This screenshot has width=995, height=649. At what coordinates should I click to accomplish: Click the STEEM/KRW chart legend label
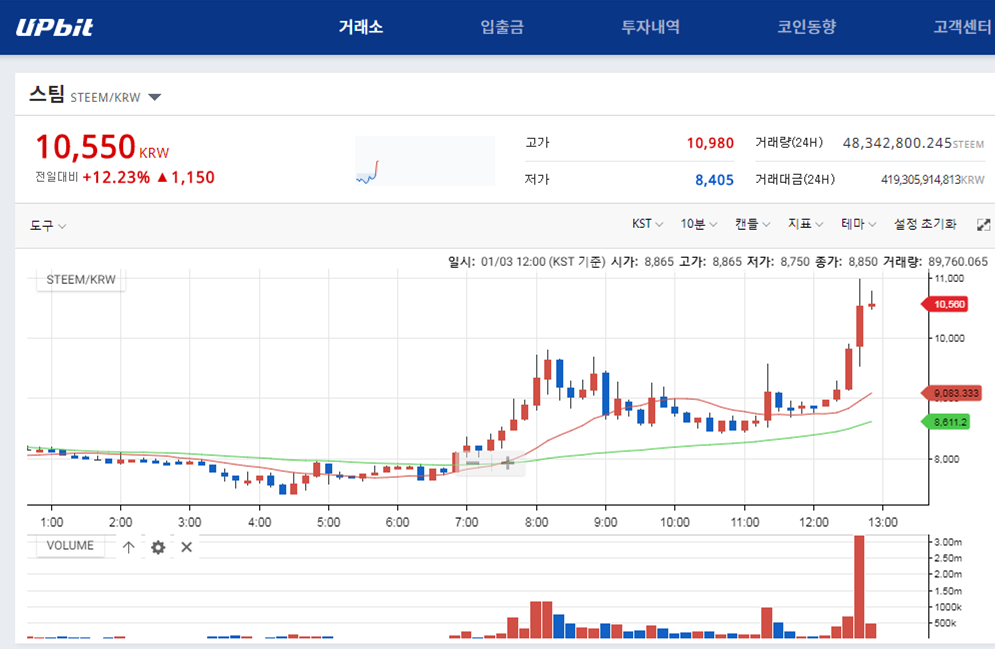81,280
